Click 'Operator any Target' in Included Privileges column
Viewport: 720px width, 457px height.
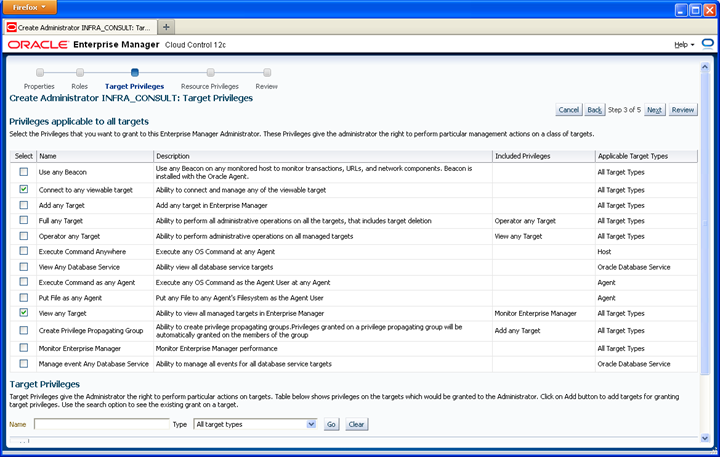tap(525, 221)
